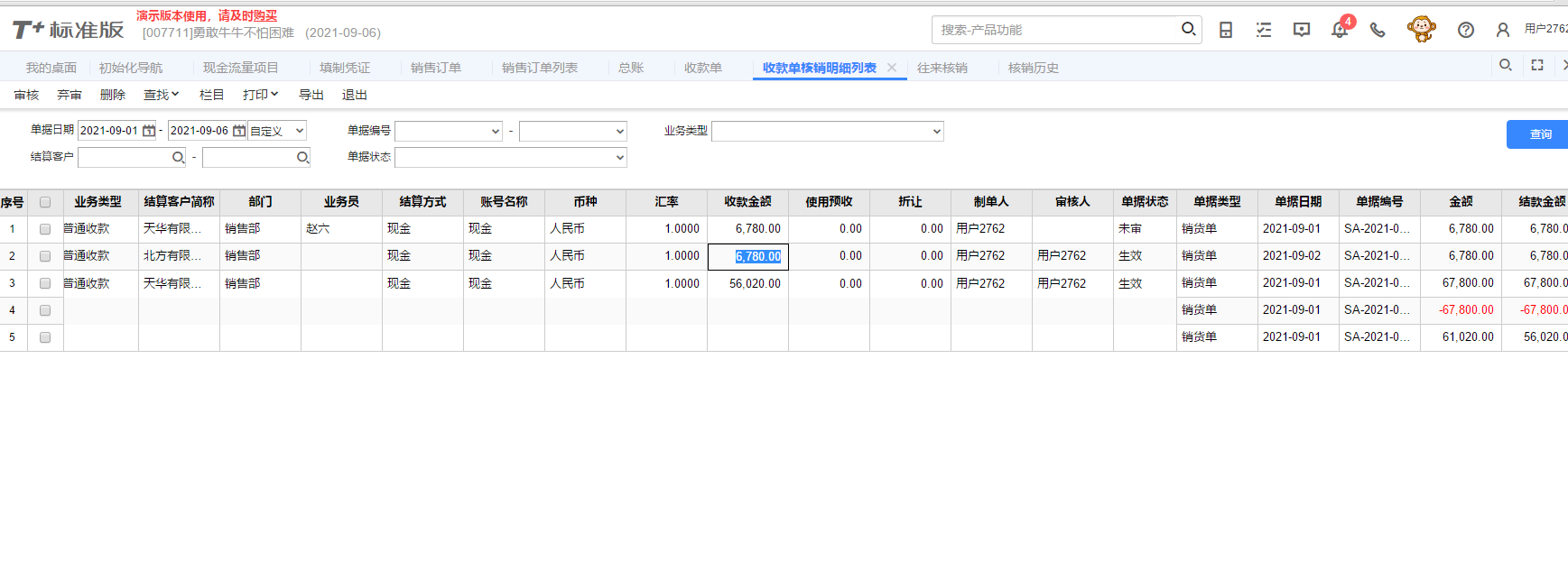1568x580 pixels.
Task: Check the row 2 checkbox
Action: coord(45,256)
